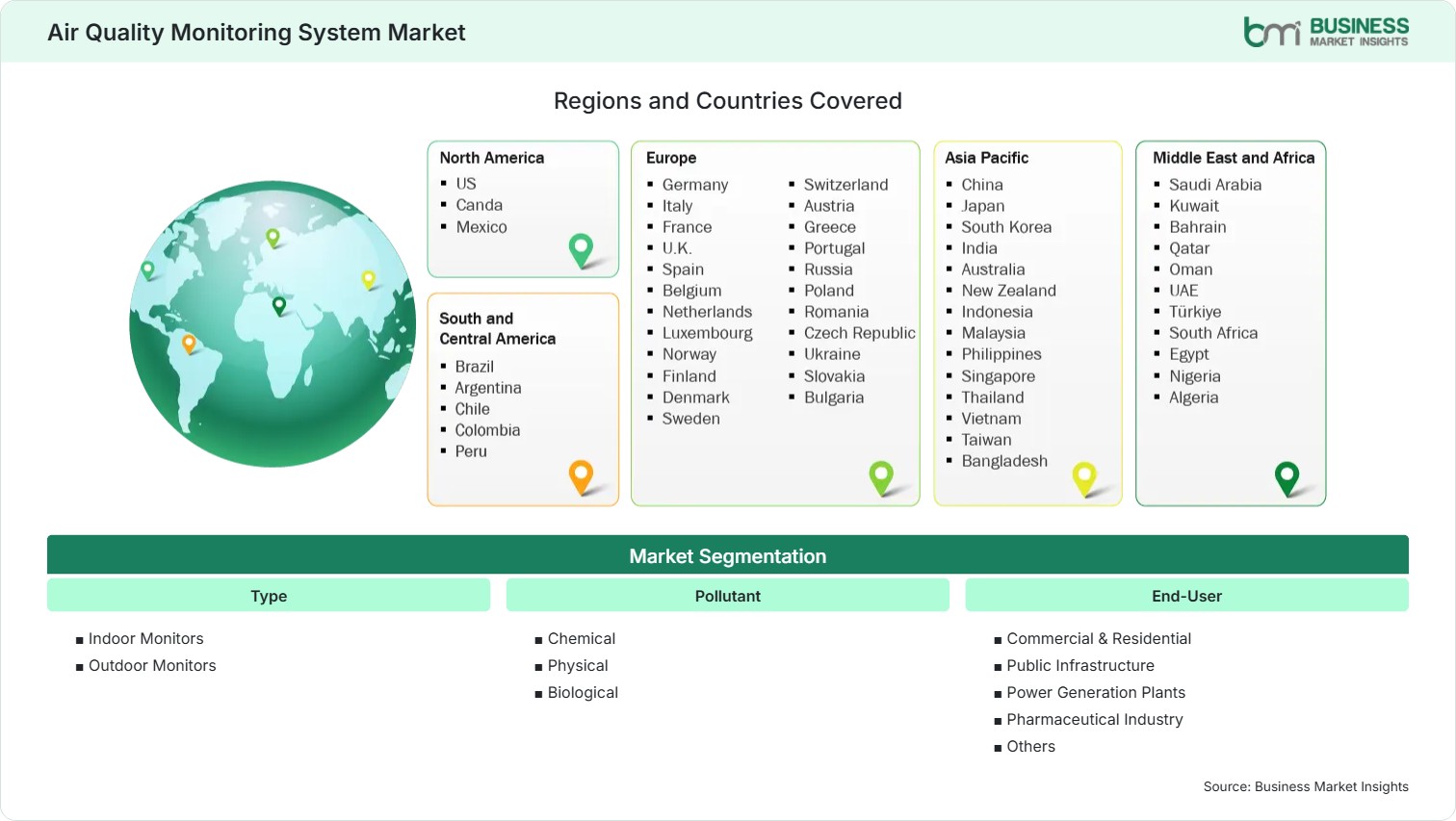This screenshot has width=1456, height=821.
Task: Click China in Asia Pacific list
Action: tap(982, 185)
